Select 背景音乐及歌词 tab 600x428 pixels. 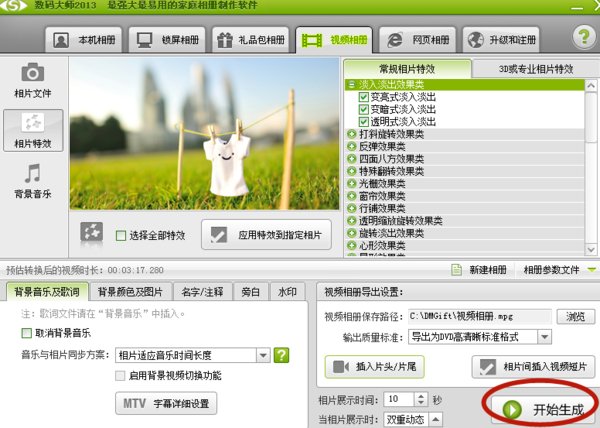47,292
